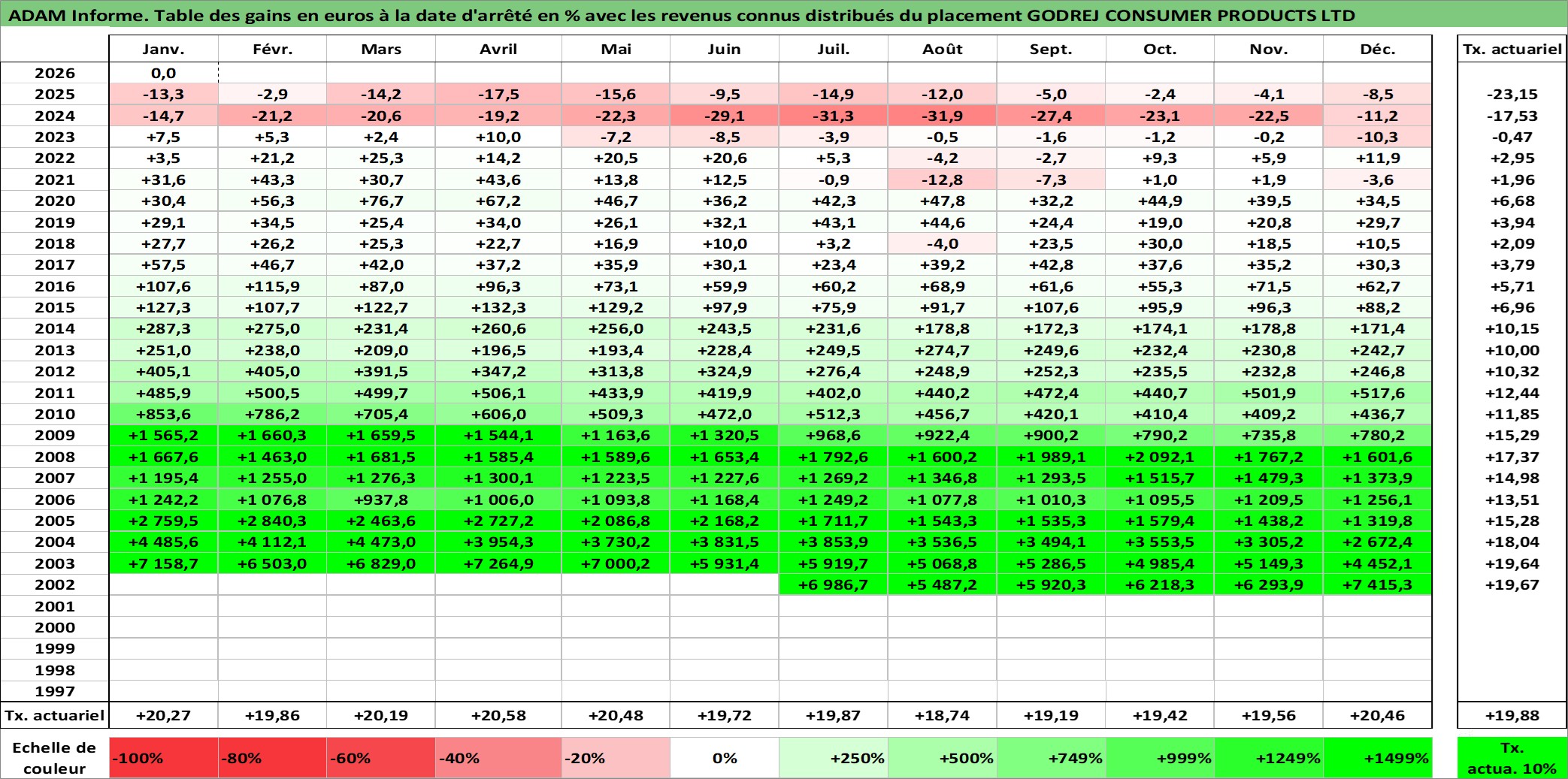Select the +76,7 cell in 2020

(381, 201)
